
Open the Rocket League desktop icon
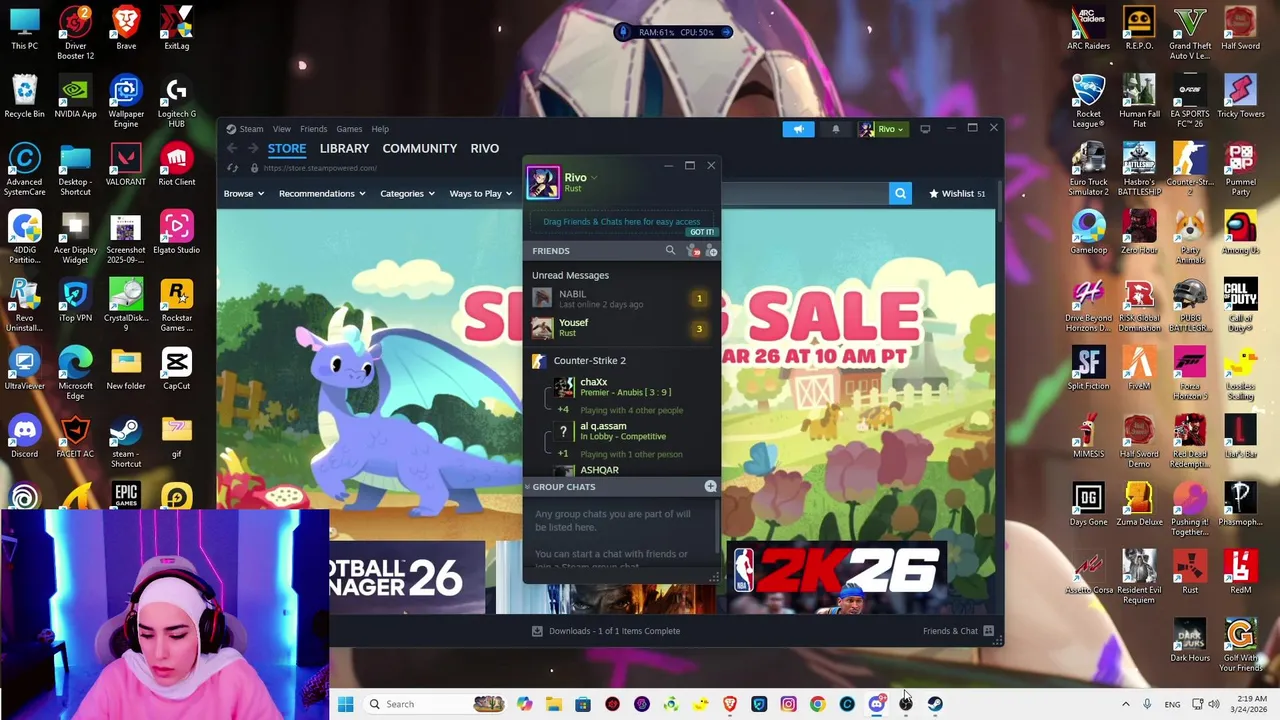[x=1088, y=102]
